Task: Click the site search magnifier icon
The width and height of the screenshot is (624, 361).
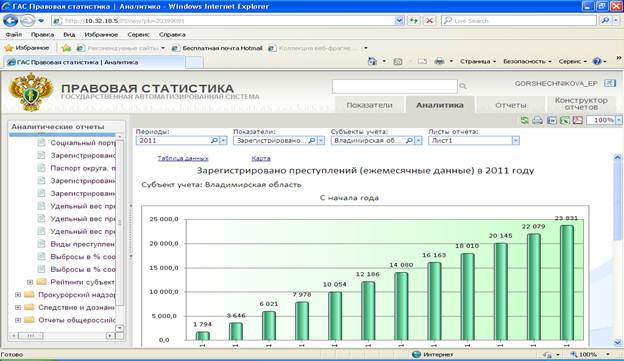Action: (463, 86)
